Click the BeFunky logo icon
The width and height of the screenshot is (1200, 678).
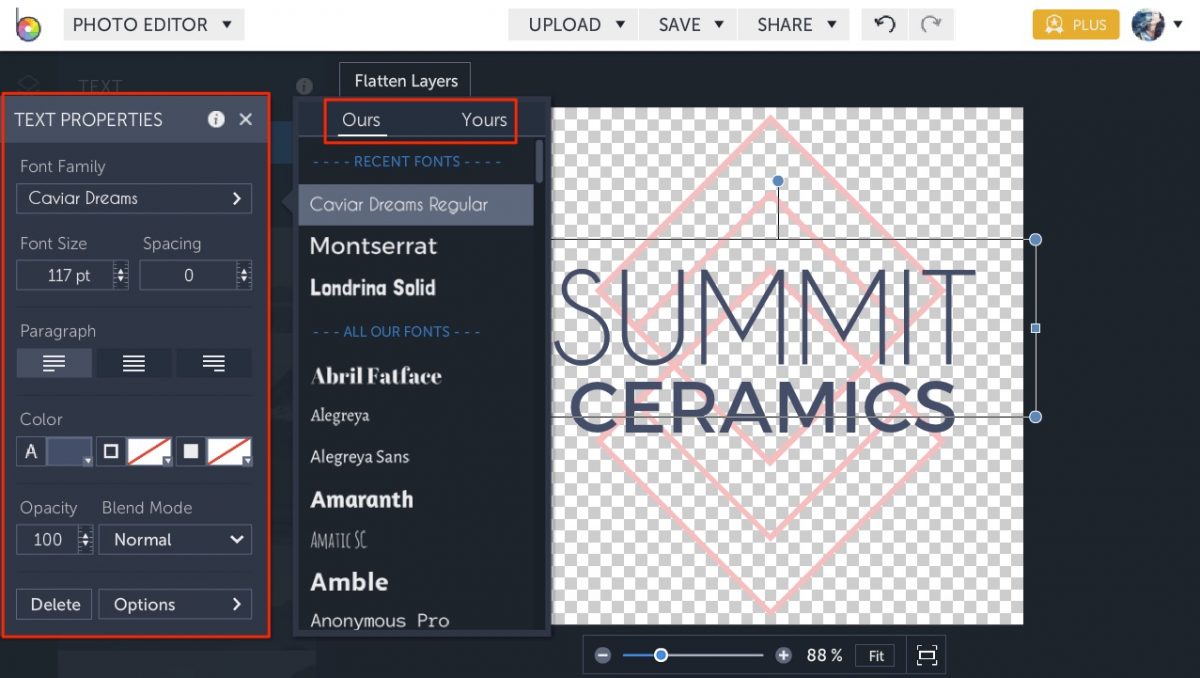tap(27, 25)
